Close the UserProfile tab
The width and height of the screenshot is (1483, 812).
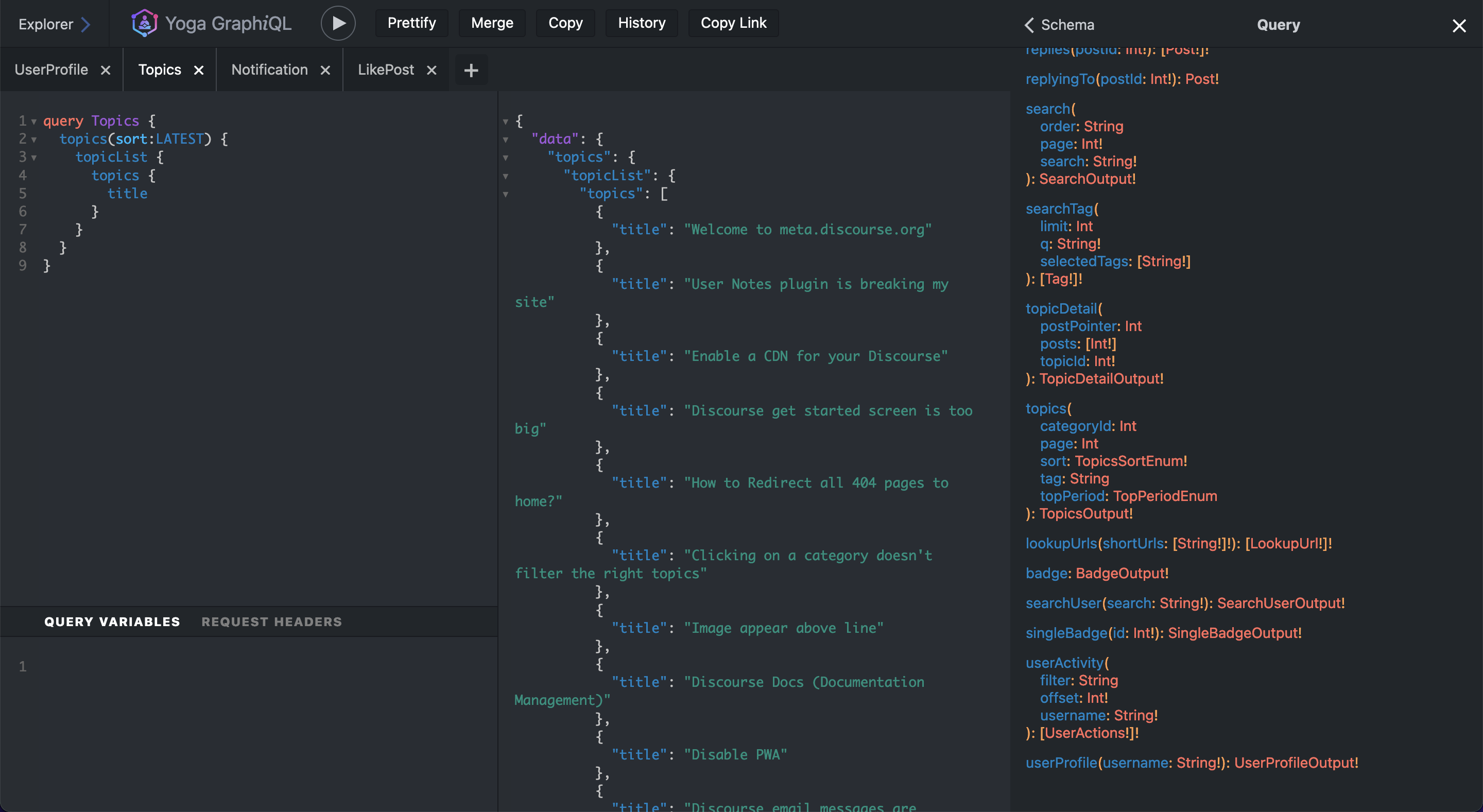[106, 70]
